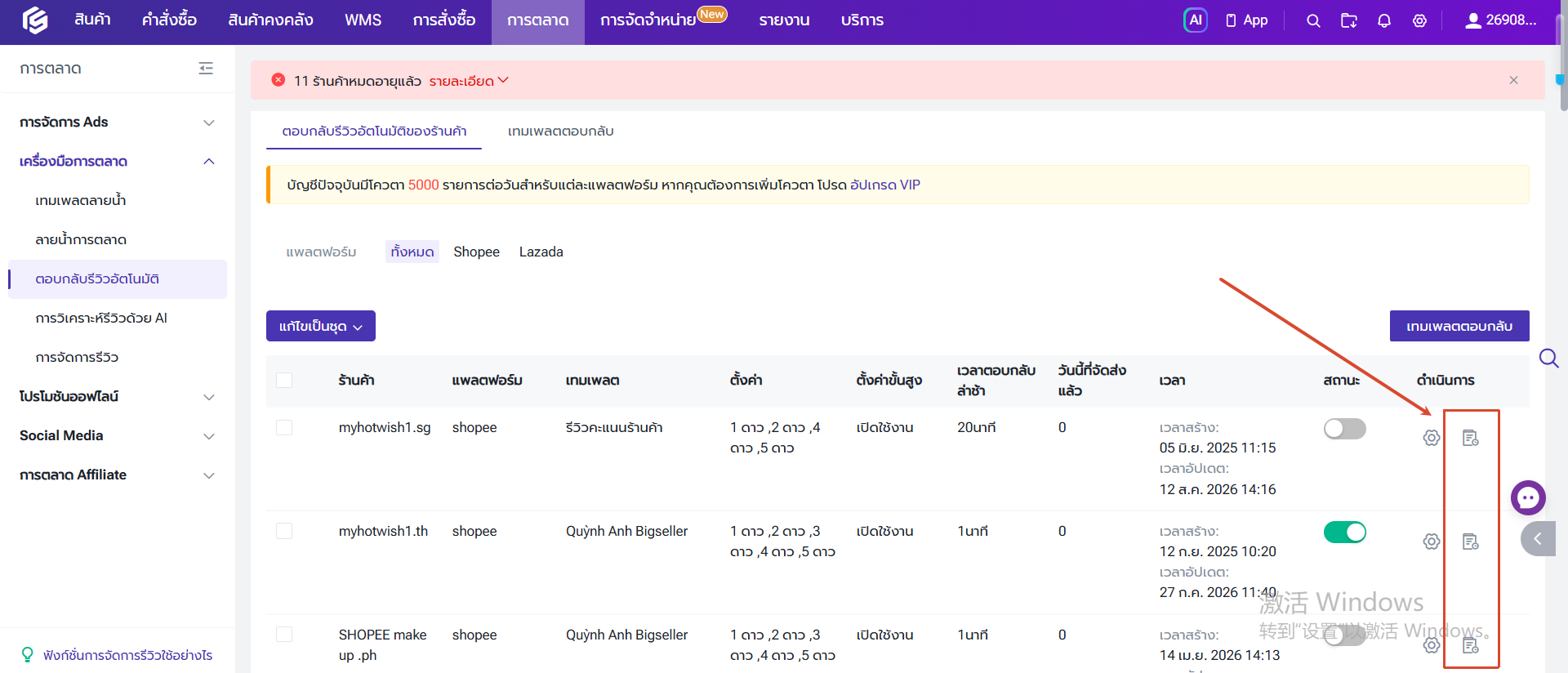The width and height of the screenshot is (1568, 673).
Task: Filter platform by Lazada
Action: (541, 252)
